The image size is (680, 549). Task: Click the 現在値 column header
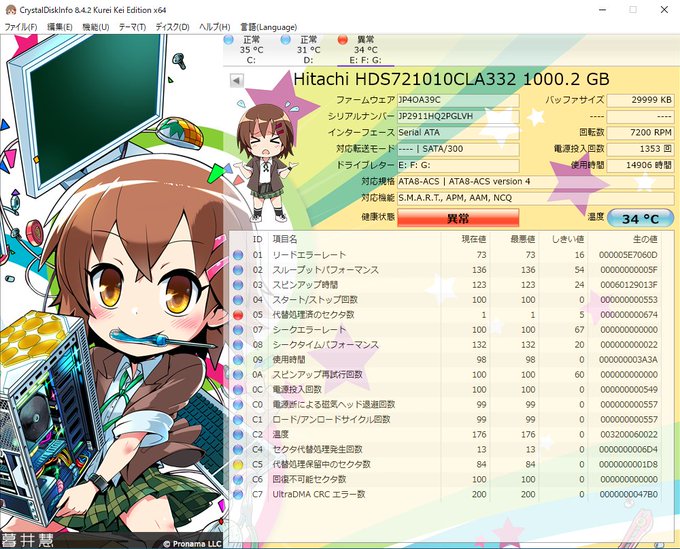(474, 239)
